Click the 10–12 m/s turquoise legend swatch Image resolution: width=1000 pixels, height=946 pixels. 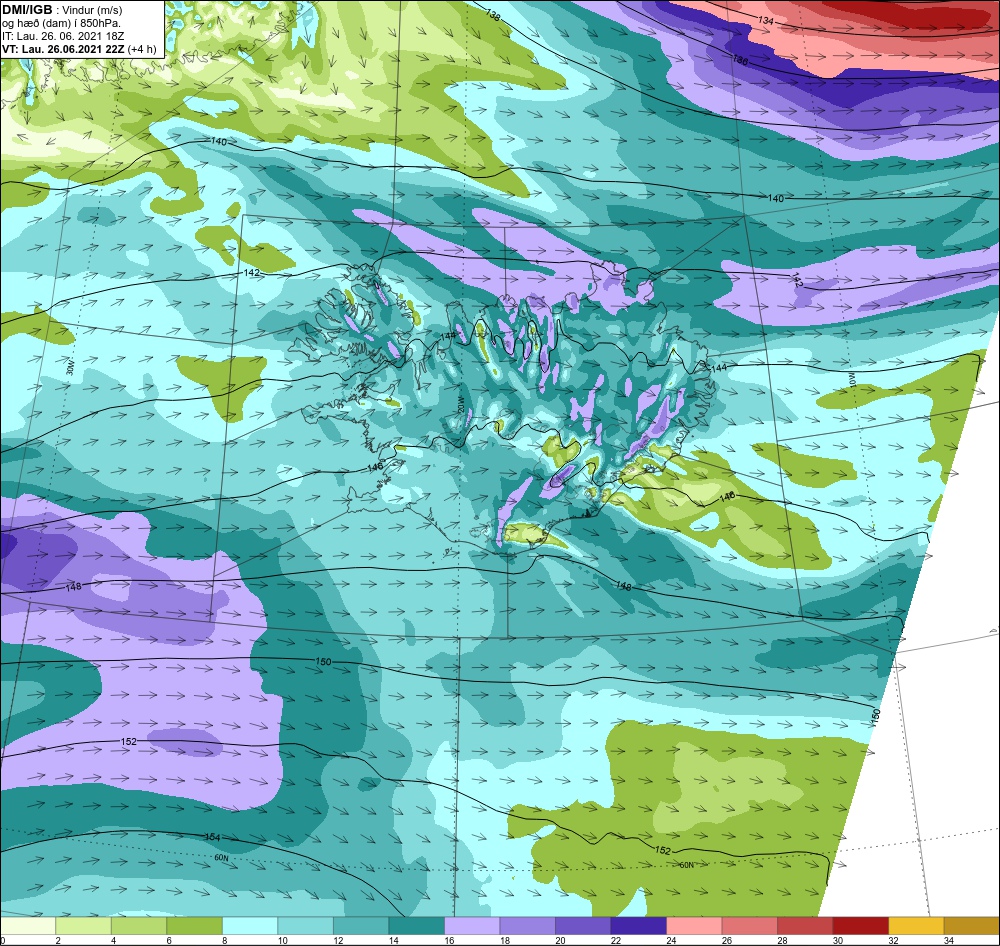click(x=305, y=926)
